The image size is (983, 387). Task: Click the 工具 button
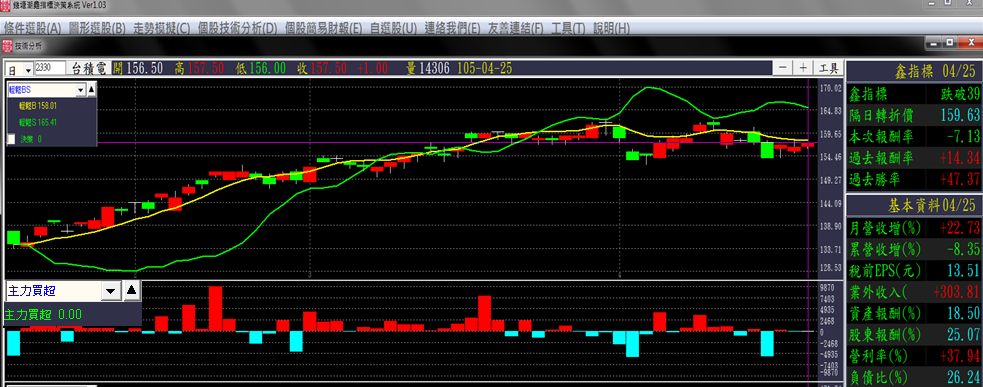[829, 68]
